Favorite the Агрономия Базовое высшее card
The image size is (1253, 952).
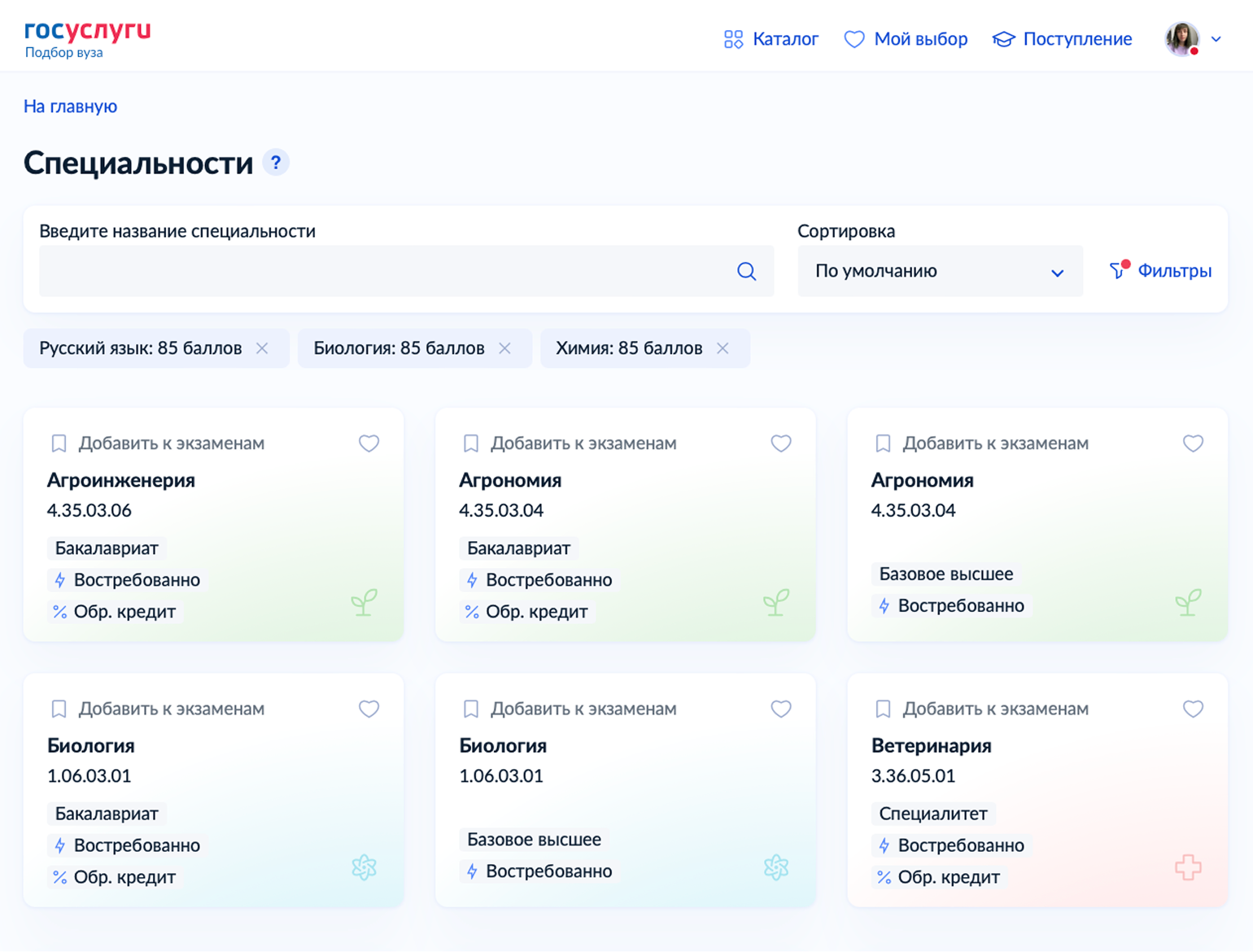[x=1193, y=443]
